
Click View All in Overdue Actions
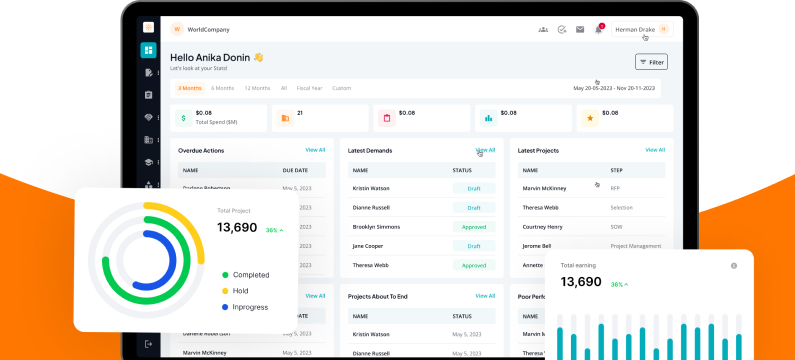pyautogui.click(x=315, y=150)
